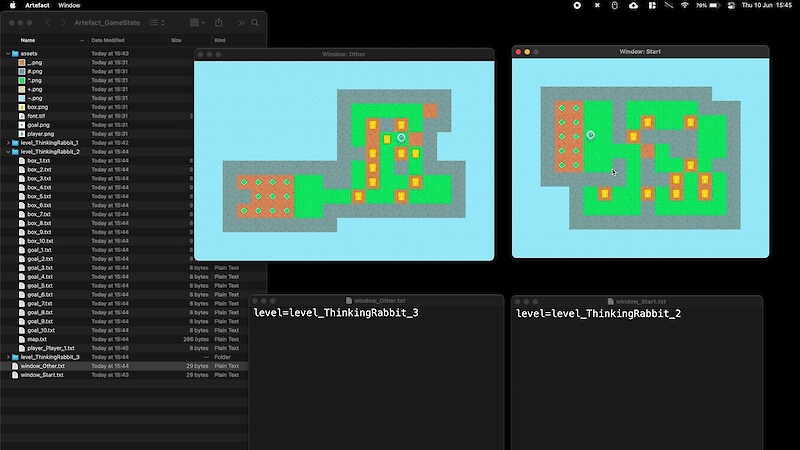Select the player.png file icon
This screenshot has height=450, width=800.
click(x=21, y=134)
